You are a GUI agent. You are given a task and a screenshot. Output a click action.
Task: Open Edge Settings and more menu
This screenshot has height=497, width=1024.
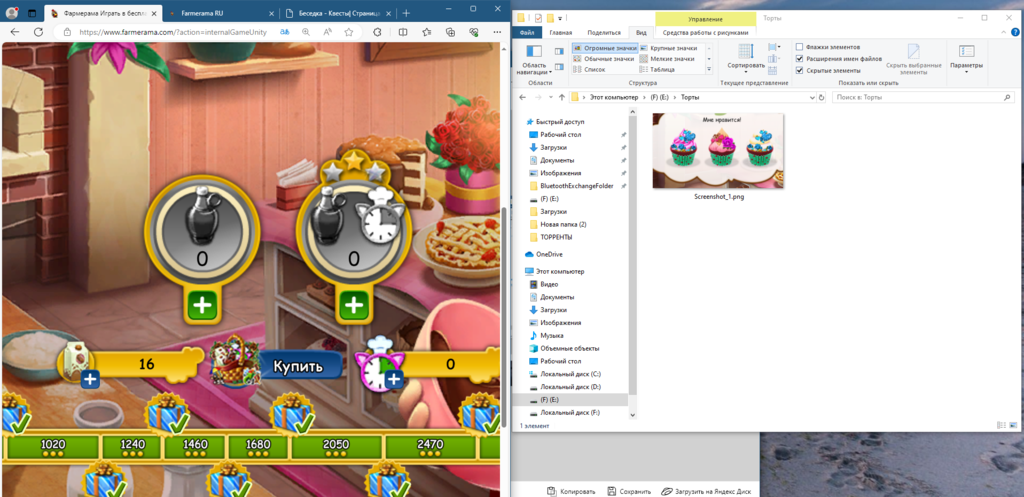click(x=497, y=31)
